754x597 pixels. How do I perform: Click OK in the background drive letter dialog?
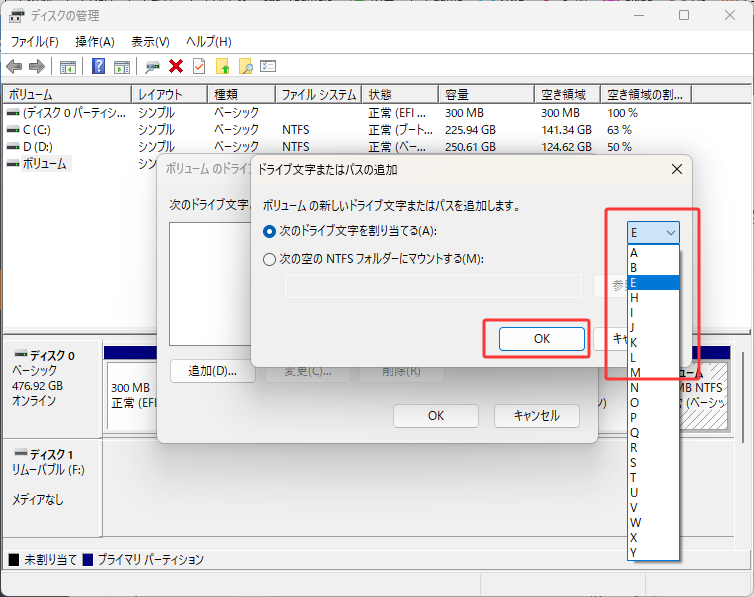point(436,416)
